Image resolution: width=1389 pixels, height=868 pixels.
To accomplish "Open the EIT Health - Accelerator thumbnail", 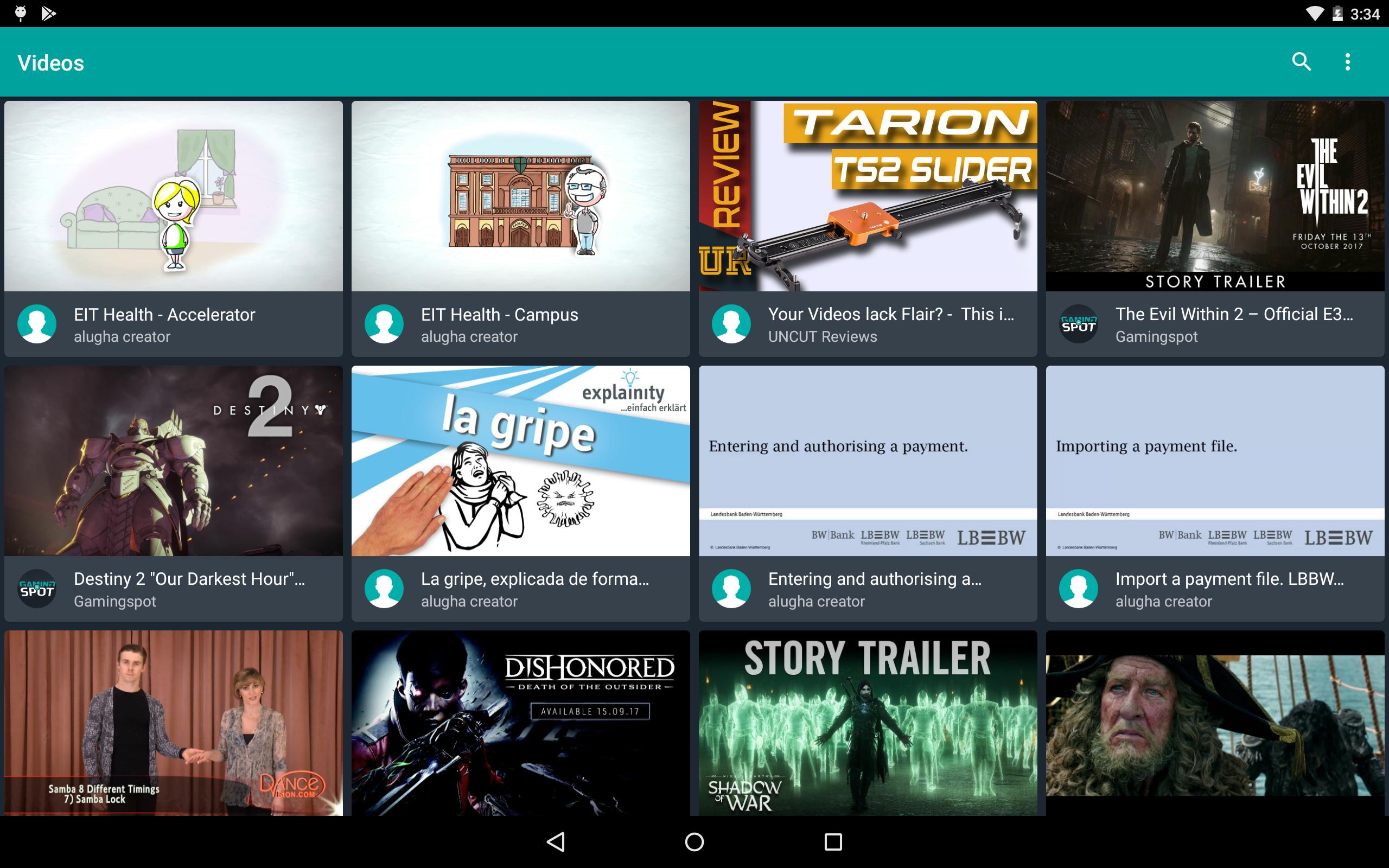I will tap(173, 196).
